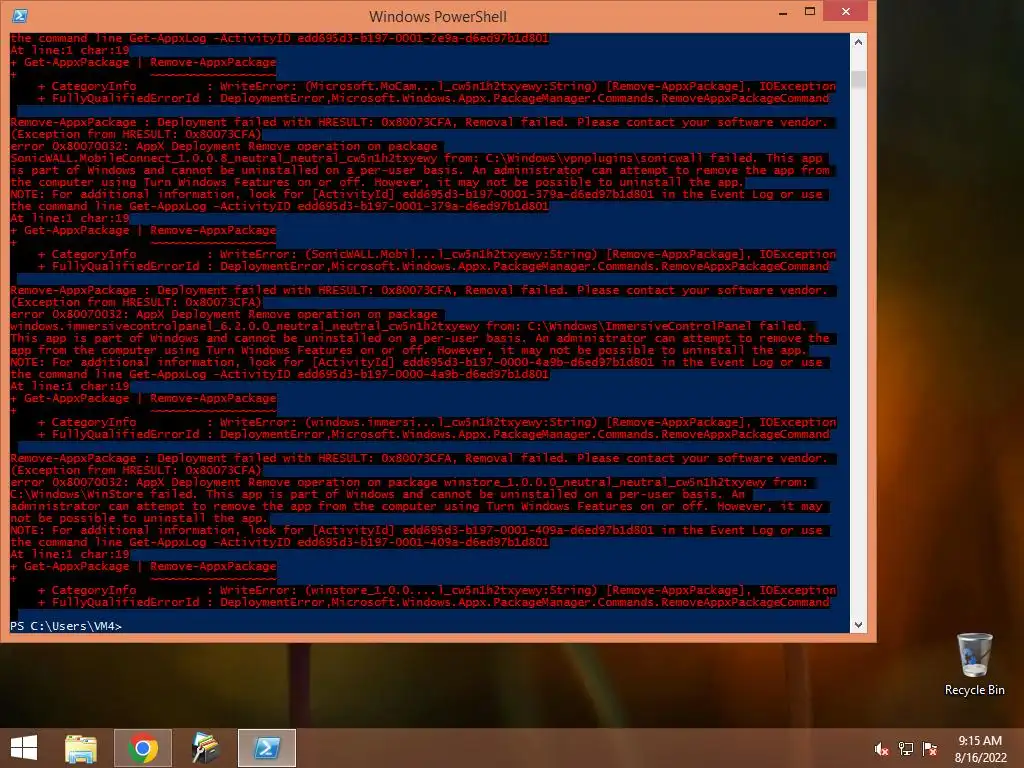Click the windows.immersivecontrolpanel package name line
1024x768 pixels.
[x=408, y=326]
